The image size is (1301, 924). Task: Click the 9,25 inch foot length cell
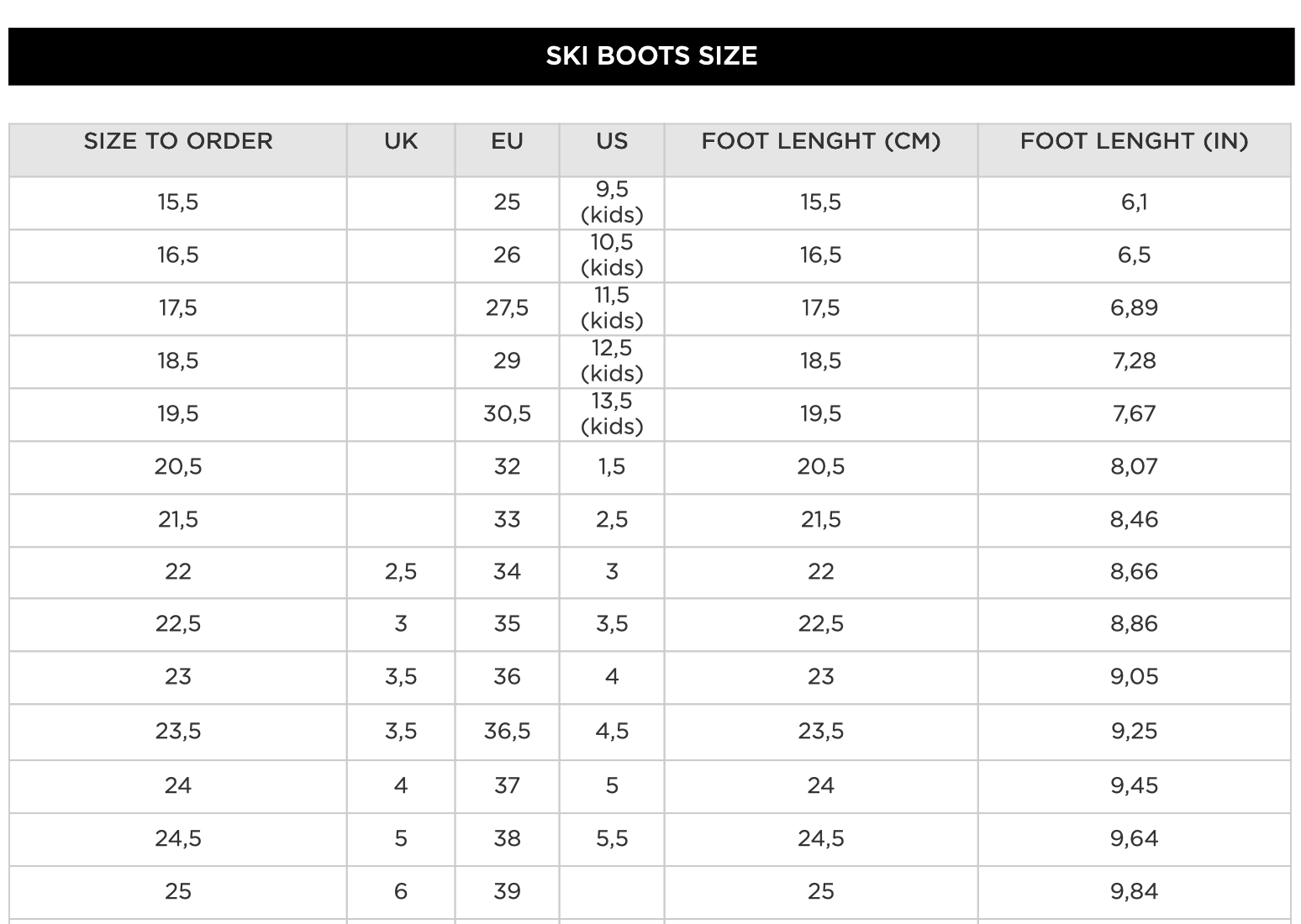click(1134, 732)
